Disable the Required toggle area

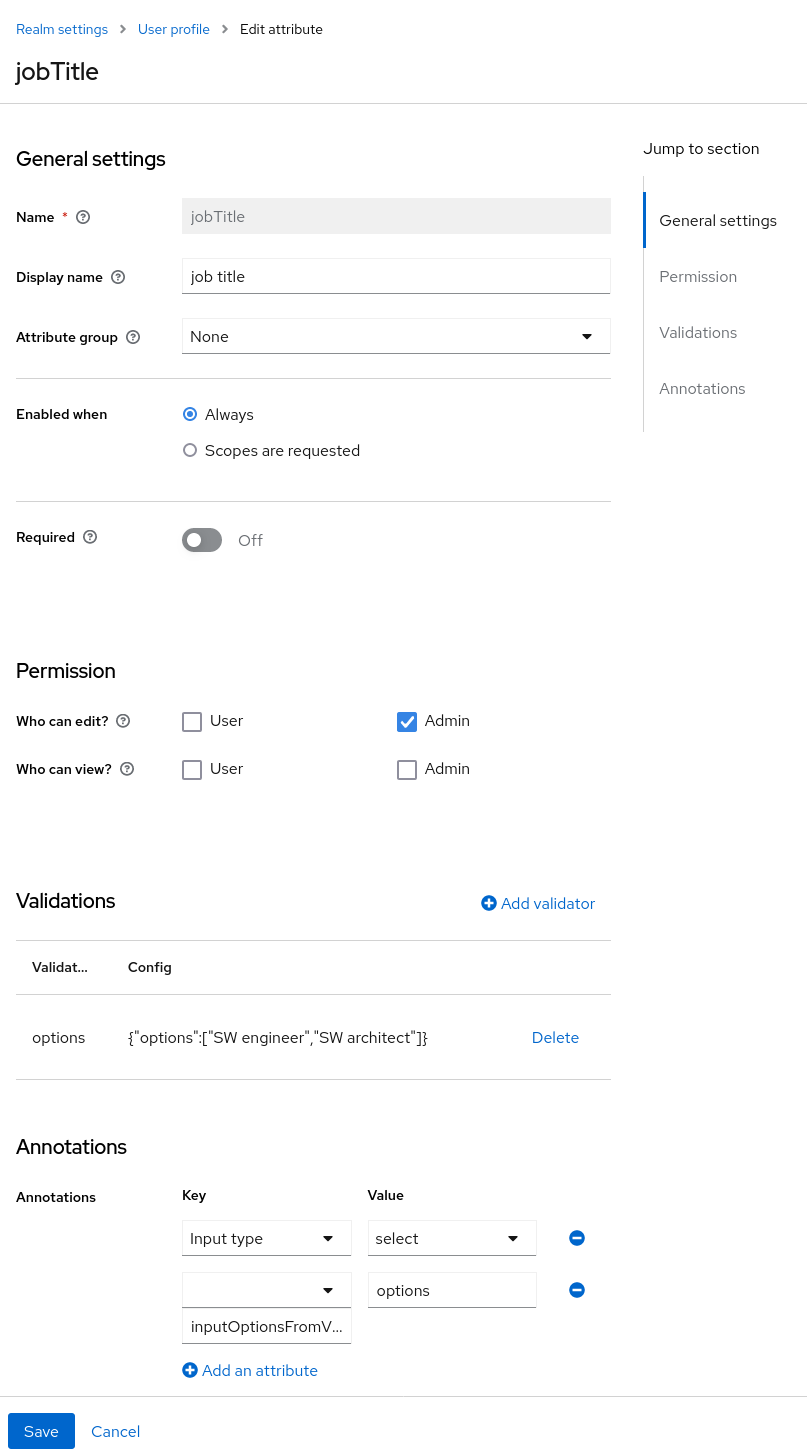pos(201,540)
